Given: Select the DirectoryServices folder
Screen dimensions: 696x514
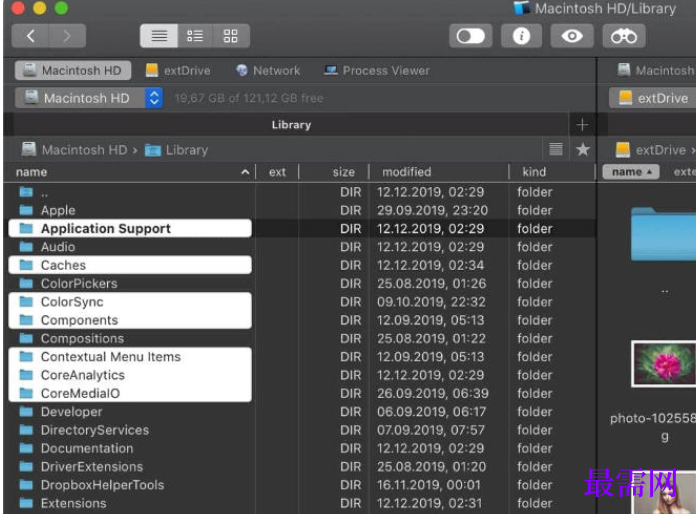Looking at the screenshot, I should [x=300, y=430].
